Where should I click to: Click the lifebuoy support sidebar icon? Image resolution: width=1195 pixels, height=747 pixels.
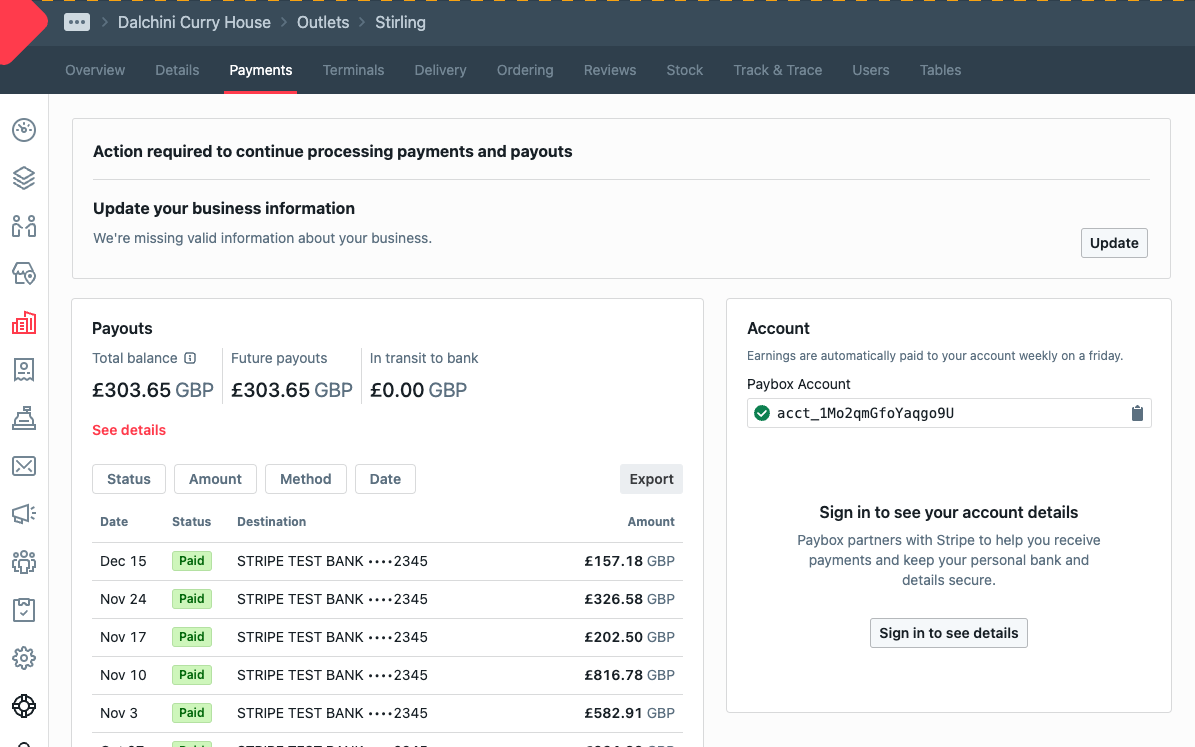[24, 706]
